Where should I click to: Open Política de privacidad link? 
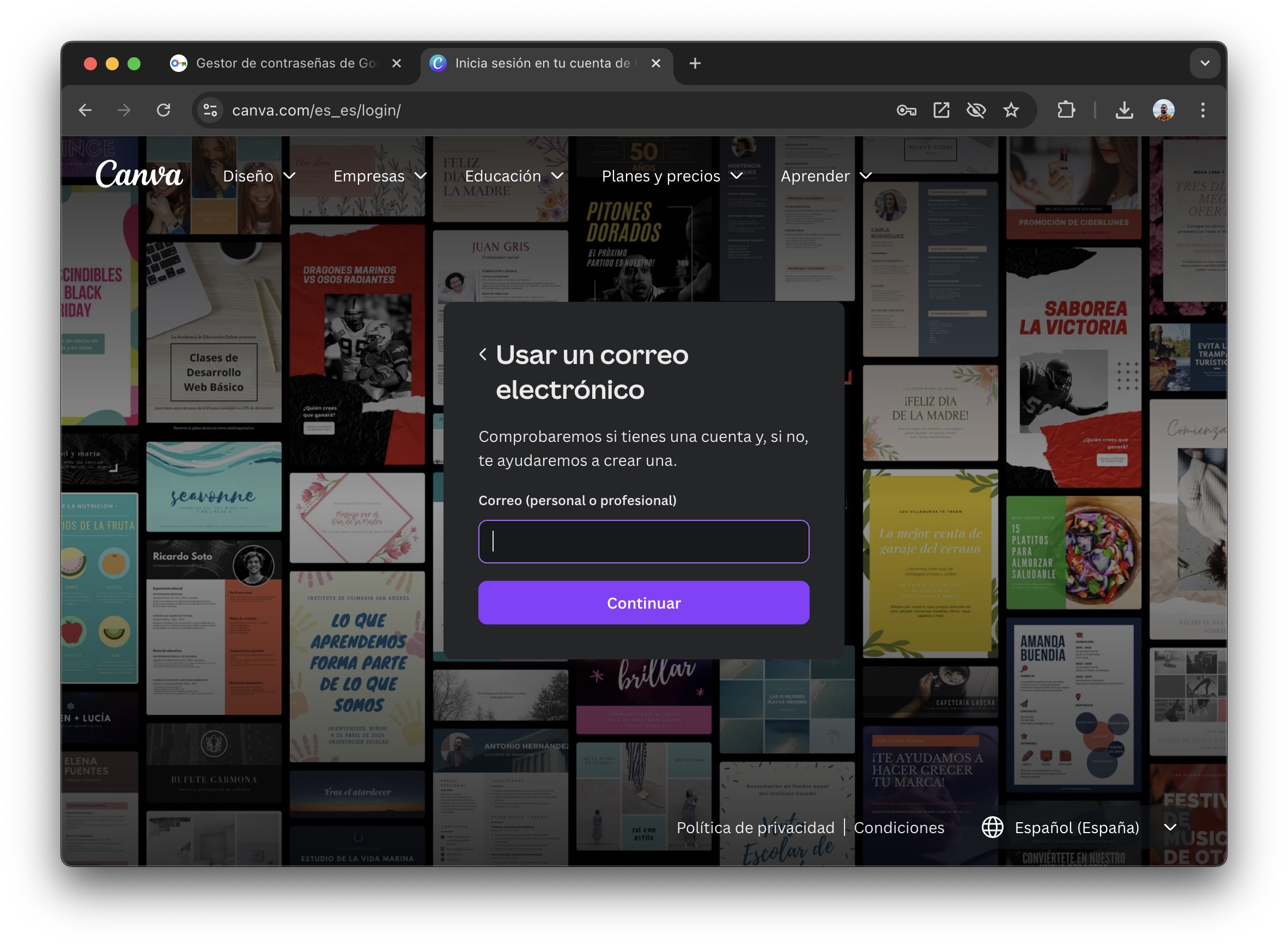(x=756, y=828)
